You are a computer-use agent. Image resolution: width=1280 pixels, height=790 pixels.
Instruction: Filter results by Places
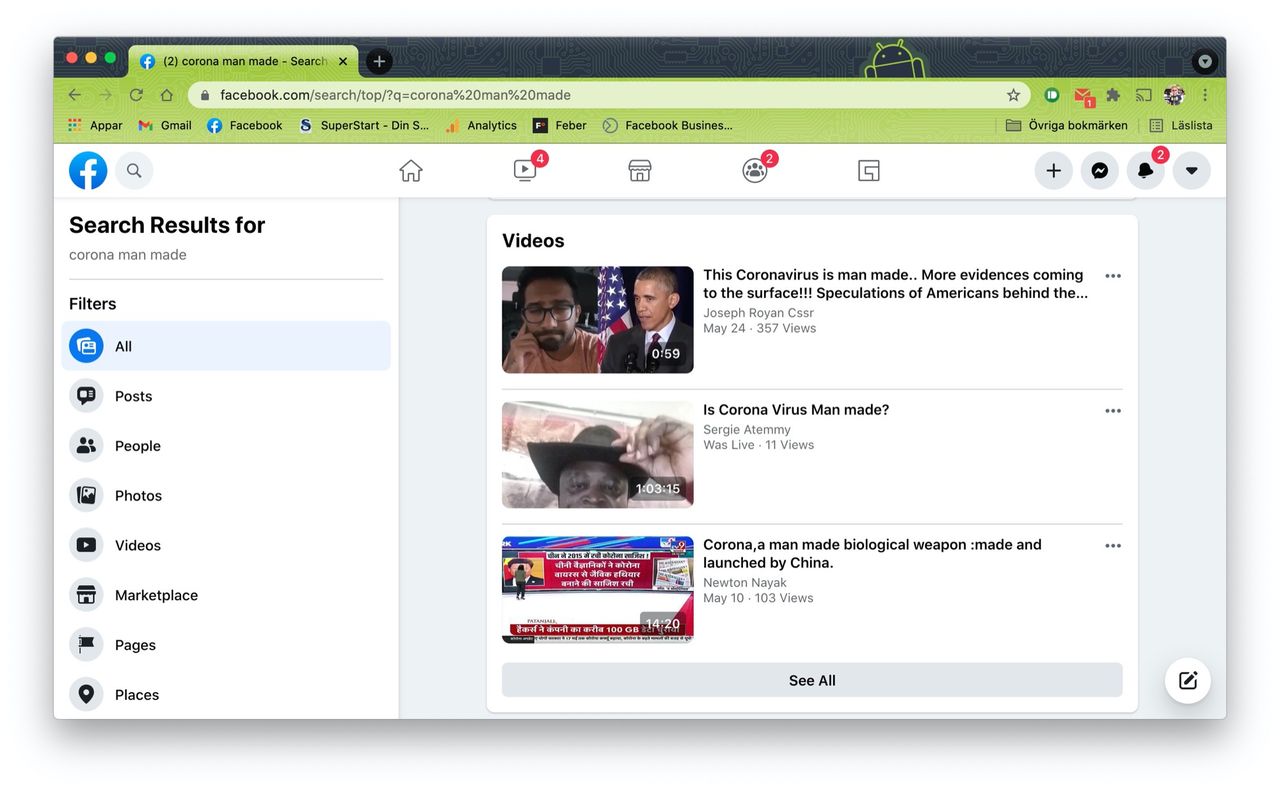coord(226,694)
